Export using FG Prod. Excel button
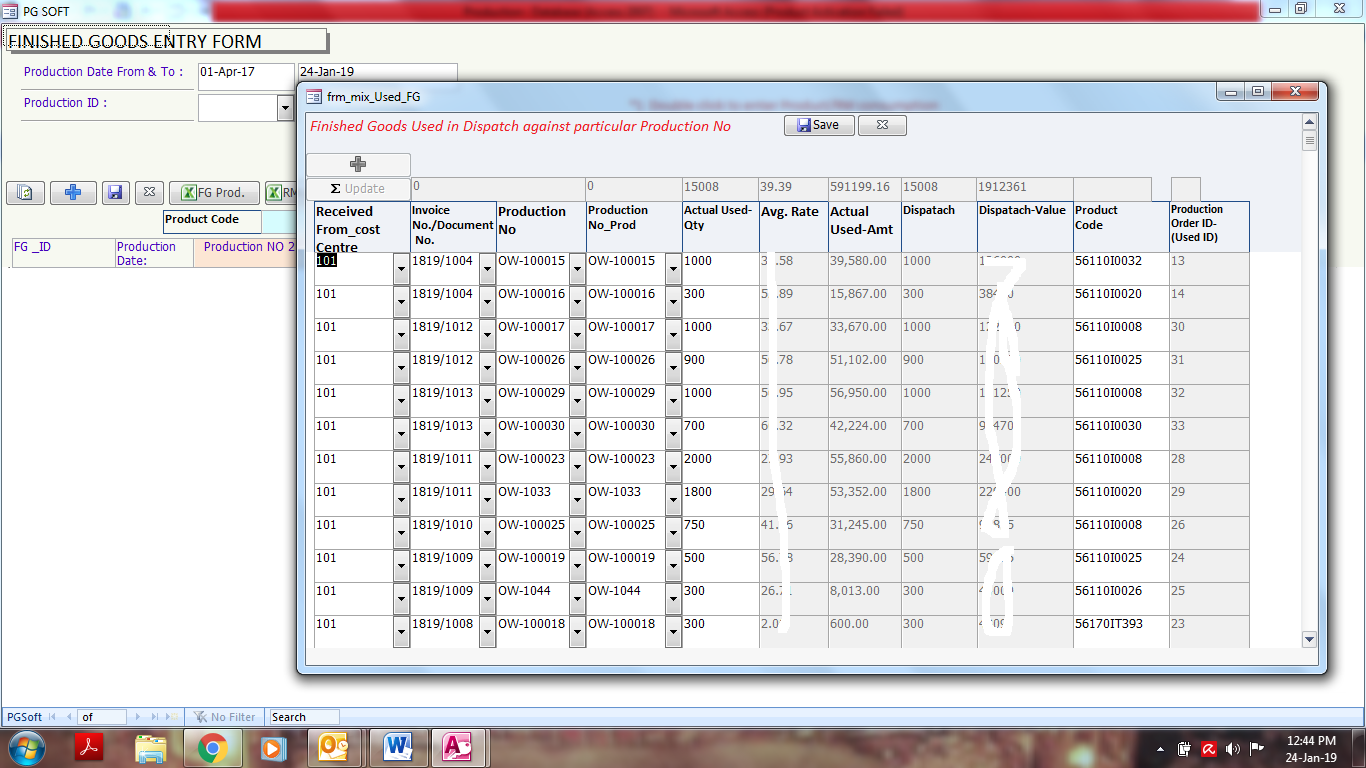Image resolution: width=1366 pixels, height=768 pixels. [214, 193]
